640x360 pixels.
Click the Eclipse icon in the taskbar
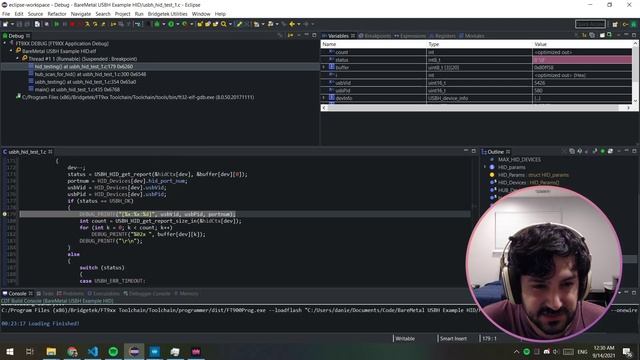point(134,351)
